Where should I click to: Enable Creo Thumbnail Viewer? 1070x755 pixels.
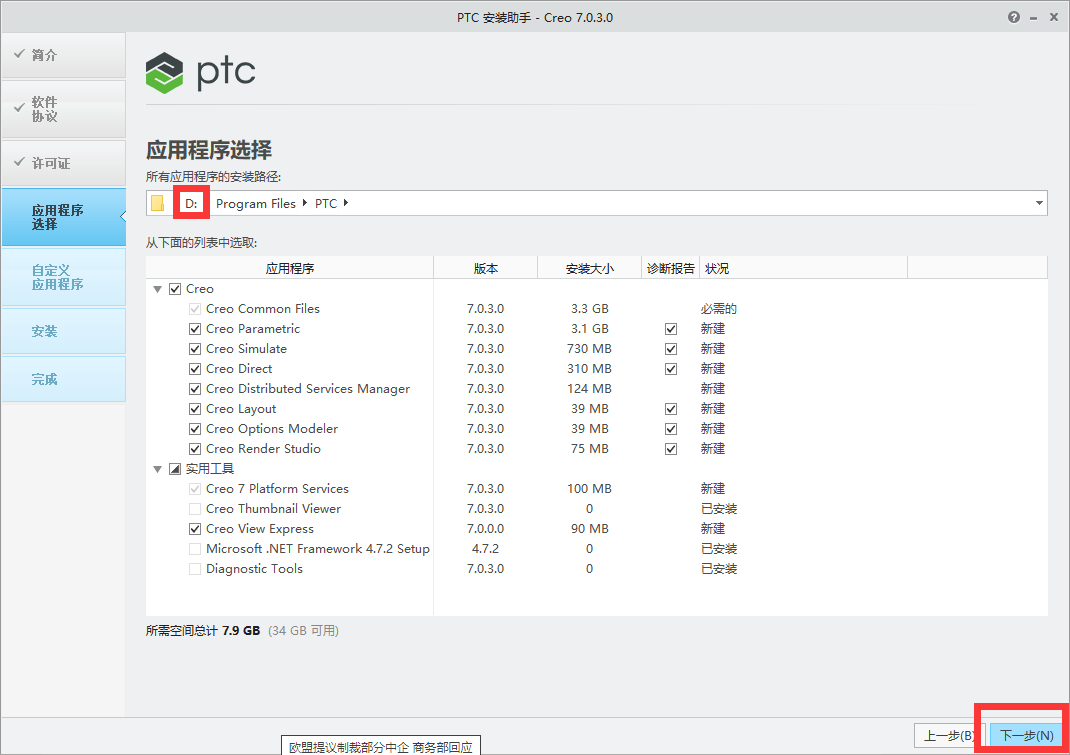coord(194,508)
